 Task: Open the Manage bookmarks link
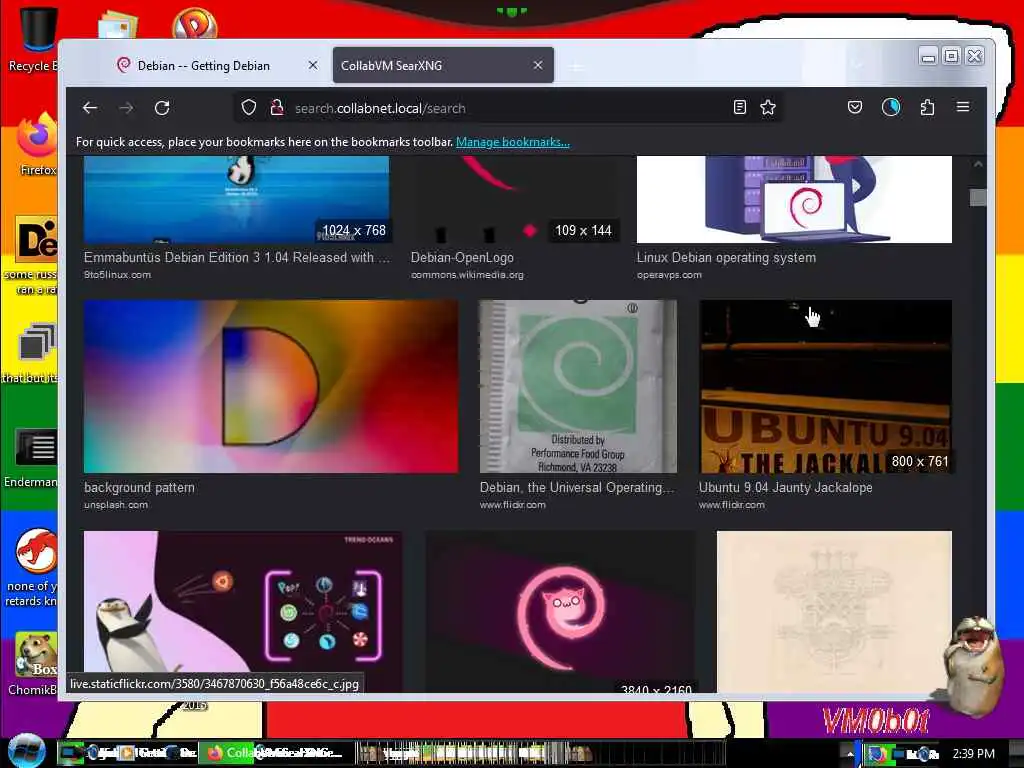tap(513, 142)
